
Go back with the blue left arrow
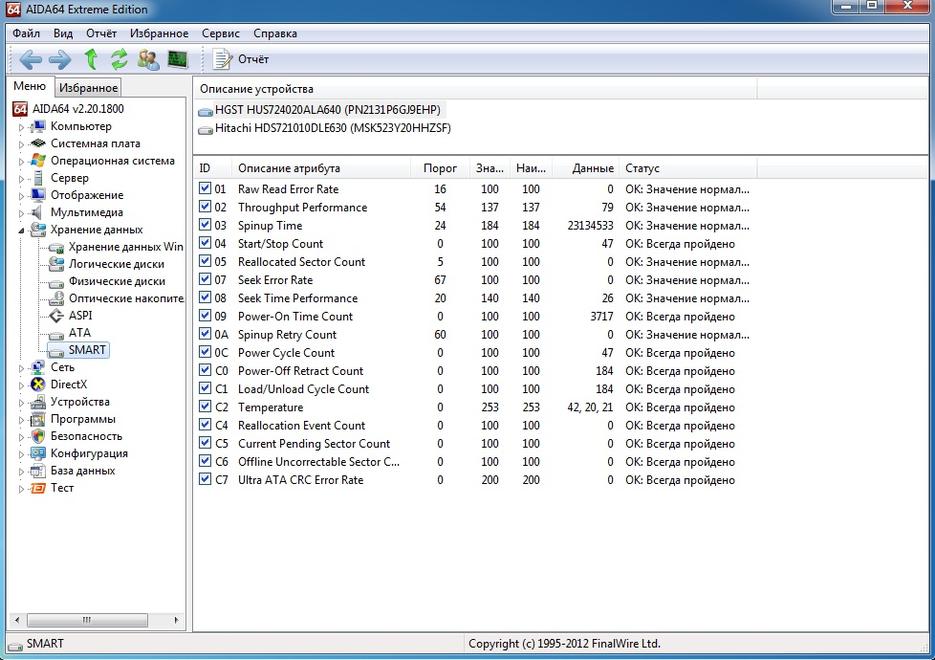click(x=30, y=59)
